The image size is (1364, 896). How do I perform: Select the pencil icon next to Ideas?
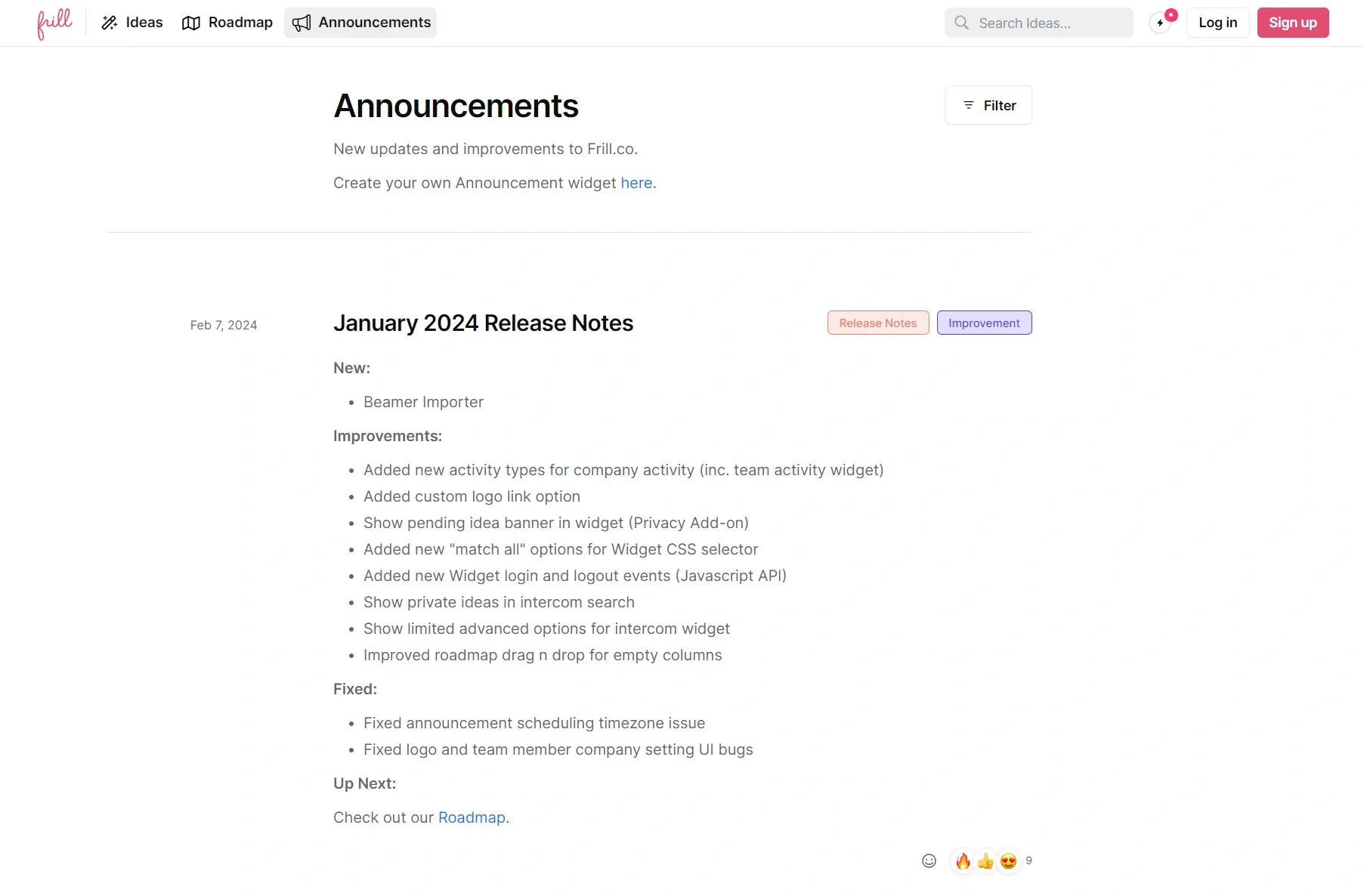coord(109,23)
